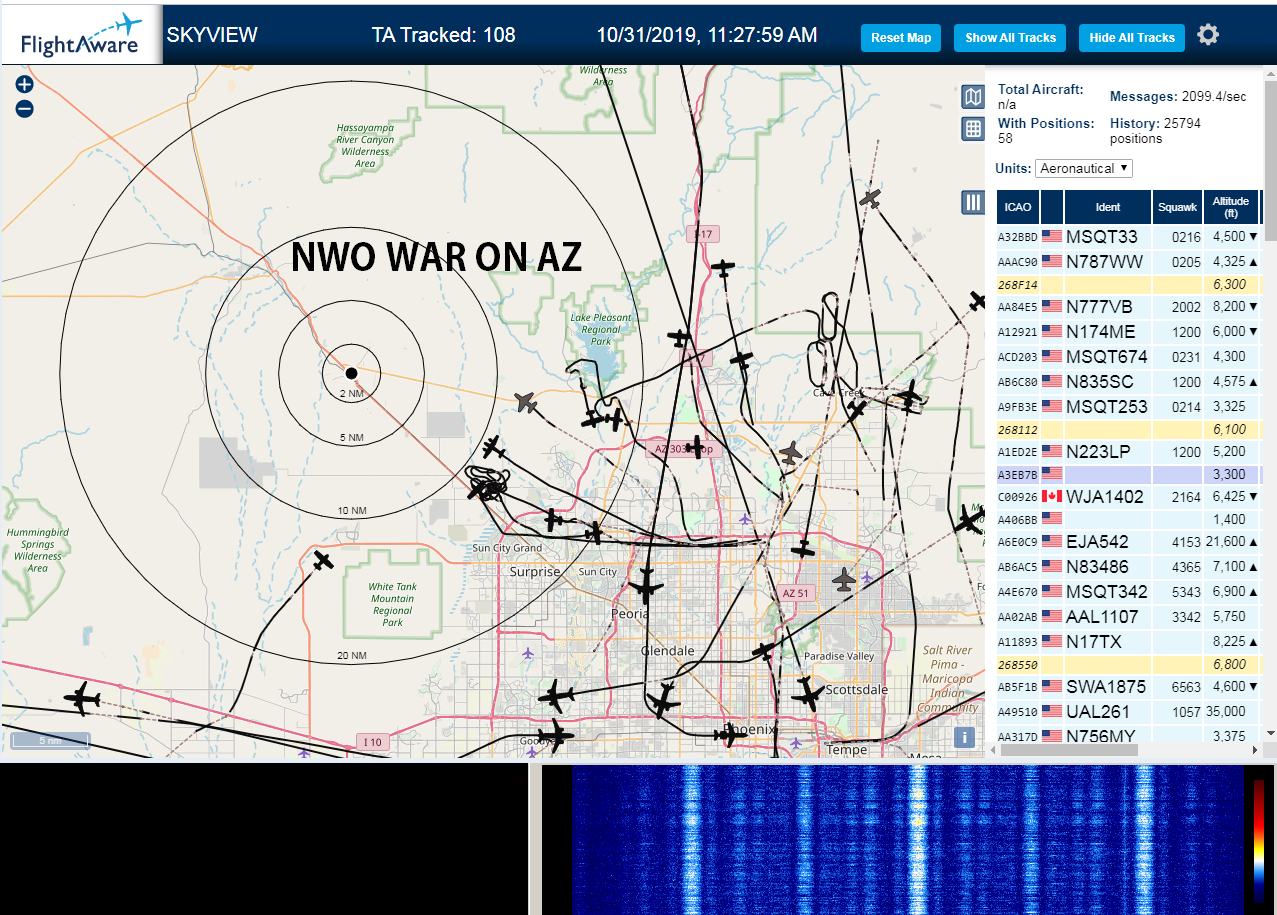Click the grid view icon beside the map

973,129
